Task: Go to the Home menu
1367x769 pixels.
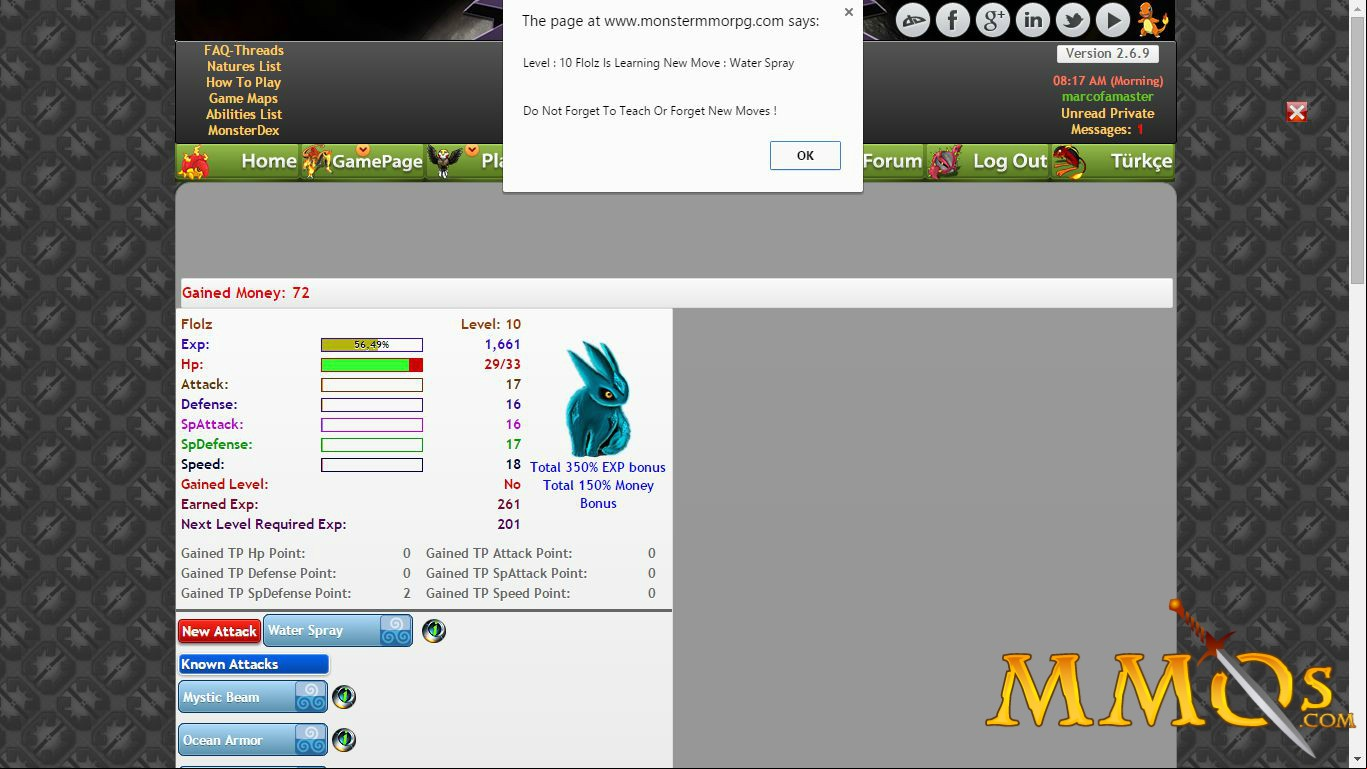Action: pyautogui.click(x=269, y=161)
